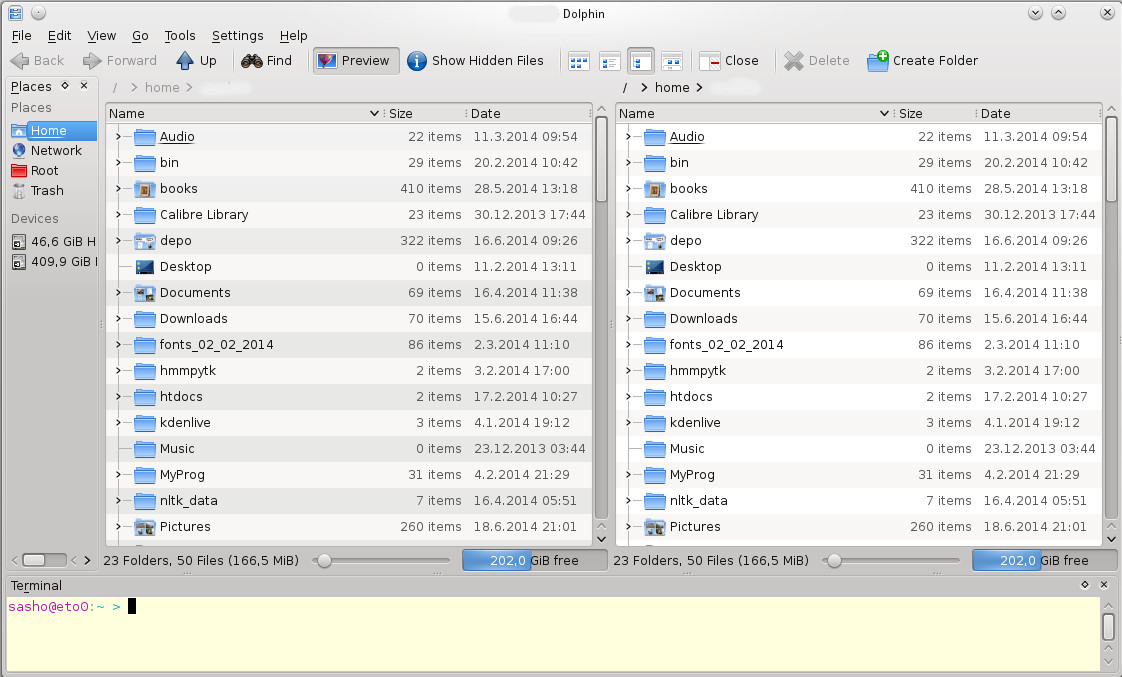The width and height of the screenshot is (1122, 677).
Task: Open the Go menu
Action: pos(140,36)
